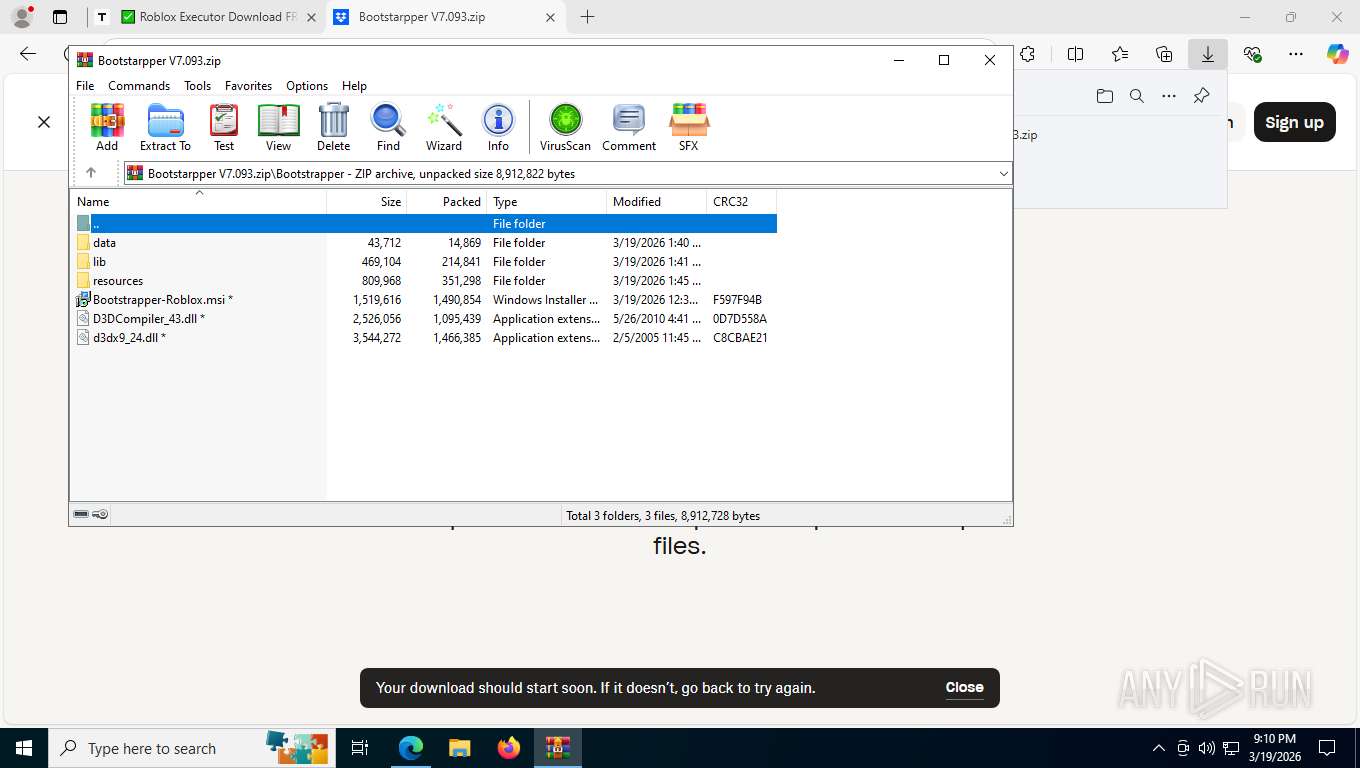
Task: Open Windows Start menu
Action: 24,748
